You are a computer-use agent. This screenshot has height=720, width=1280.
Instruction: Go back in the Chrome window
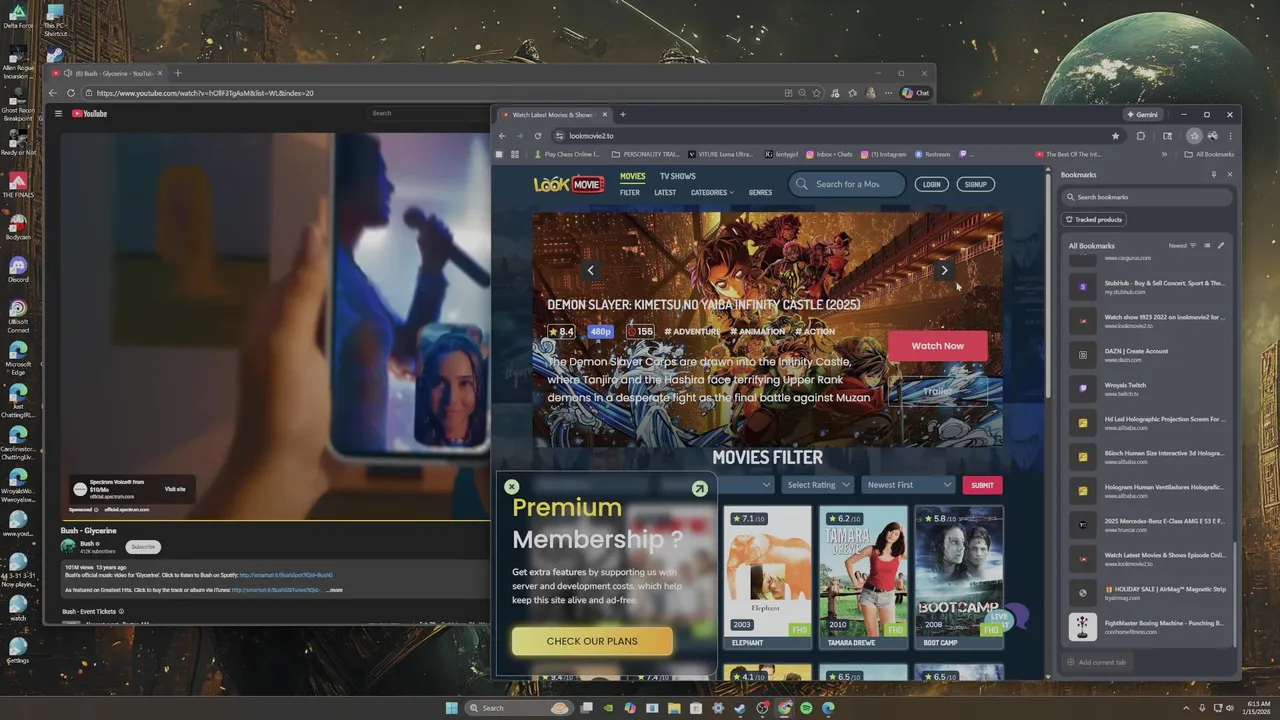coord(502,136)
